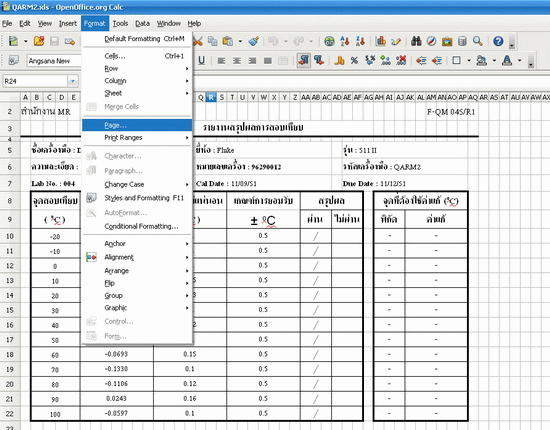This screenshot has width=550, height=430.
Task: Toggle the Show Draw Functions icon
Action: (x=396, y=41)
